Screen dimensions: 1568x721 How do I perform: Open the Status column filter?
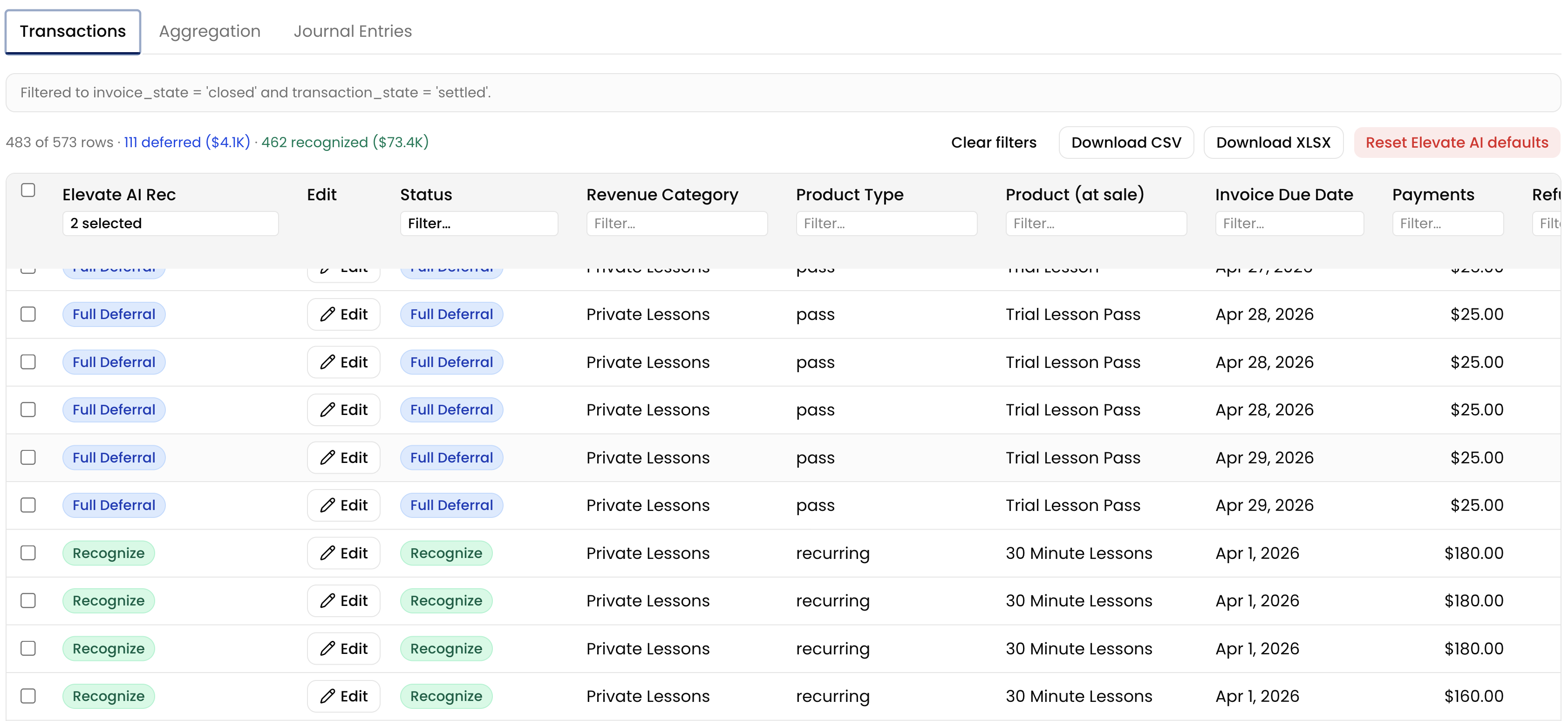[479, 223]
